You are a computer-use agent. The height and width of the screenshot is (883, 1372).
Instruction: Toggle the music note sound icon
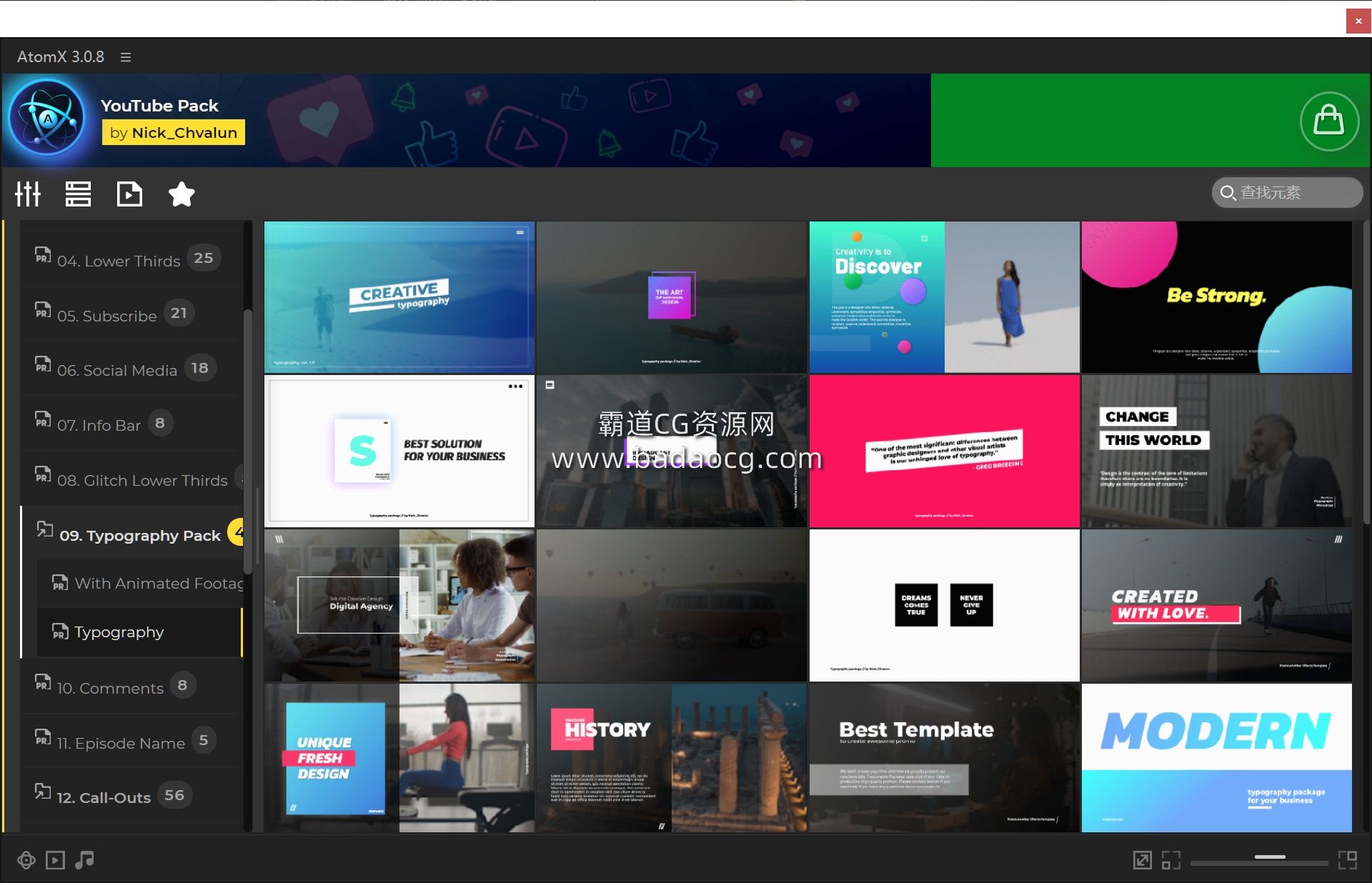coord(84,860)
